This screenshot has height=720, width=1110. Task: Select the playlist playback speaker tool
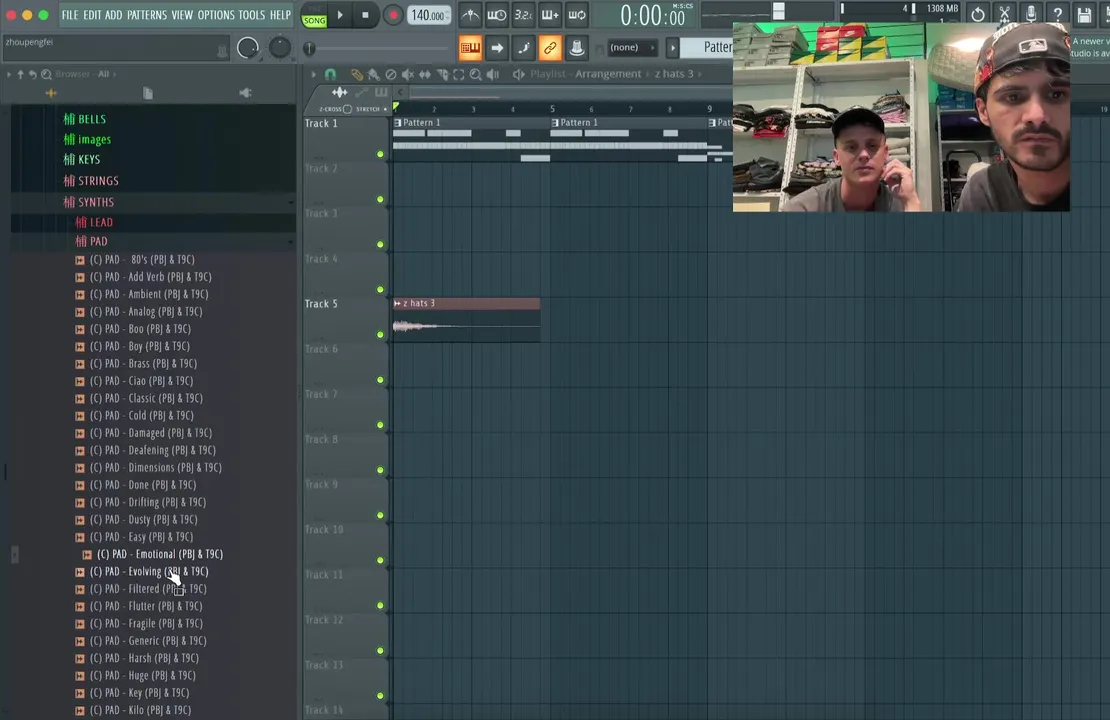pos(493,74)
